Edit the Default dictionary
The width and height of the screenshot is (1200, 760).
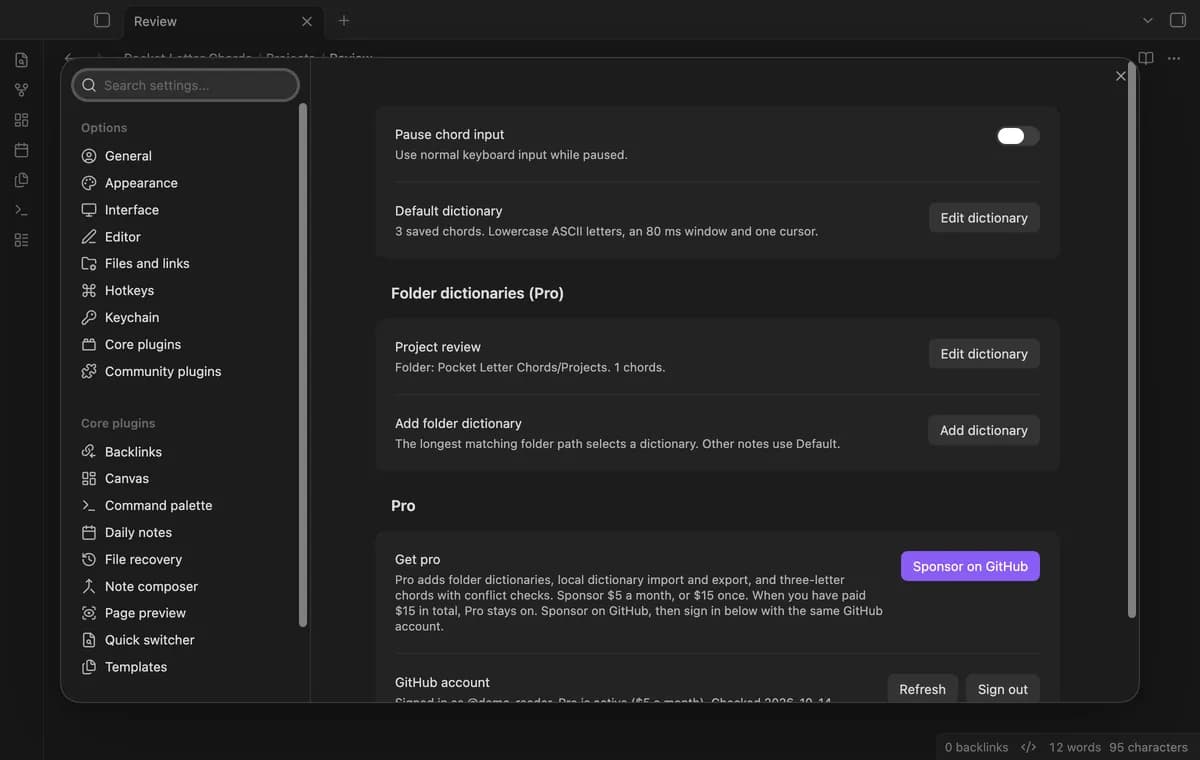[984, 218]
